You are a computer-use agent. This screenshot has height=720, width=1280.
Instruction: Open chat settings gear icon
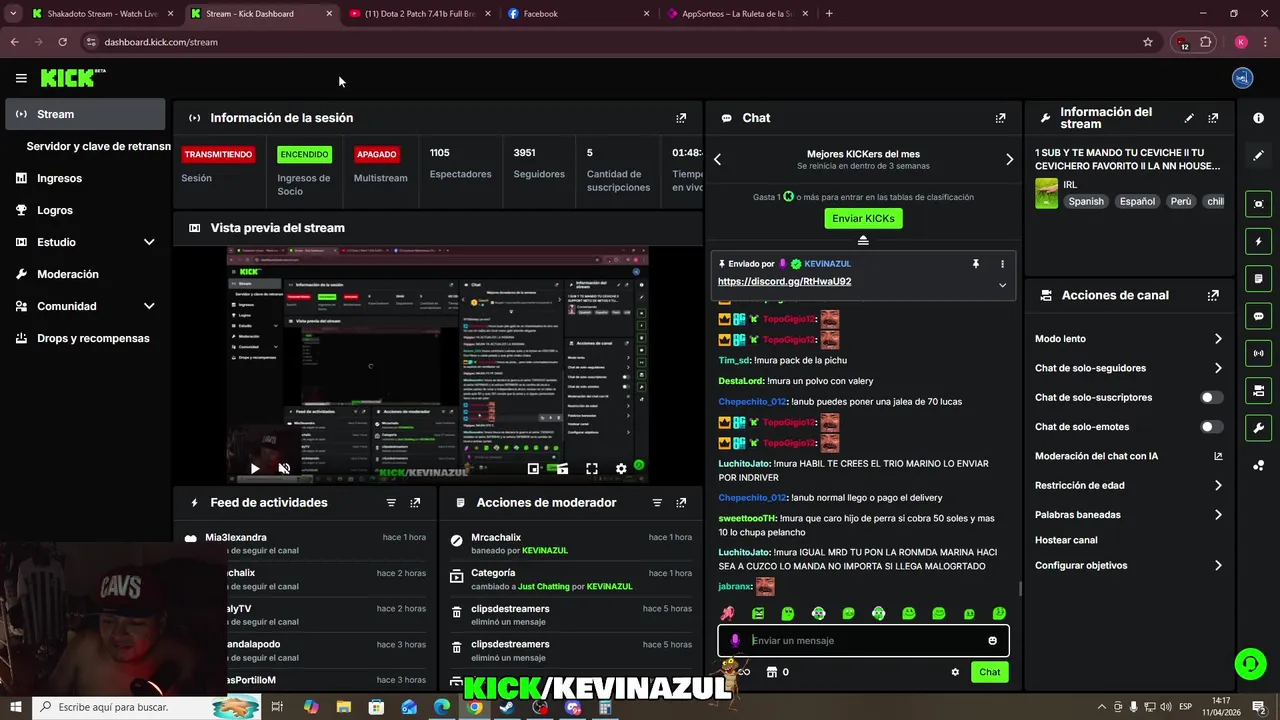(955, 672)
